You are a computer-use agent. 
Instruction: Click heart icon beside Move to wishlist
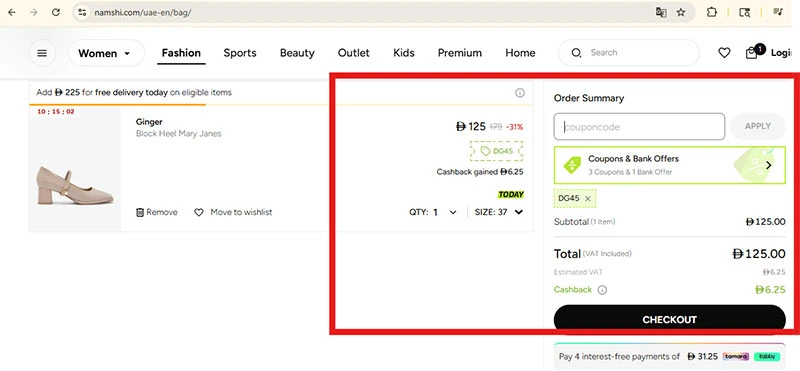[199, 212]
